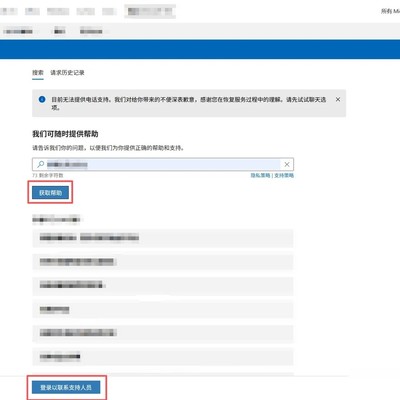The image size is (400, 400).
Task: Open the third suggested result row
Action: pyautogui.click(x=163, y=286)
